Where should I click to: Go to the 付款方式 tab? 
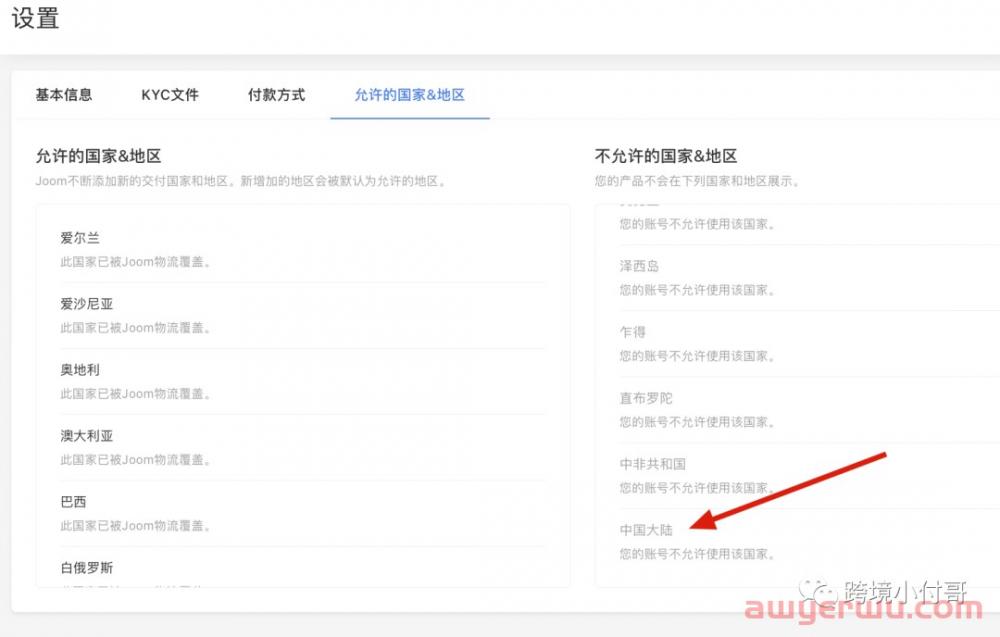[276, 95]
